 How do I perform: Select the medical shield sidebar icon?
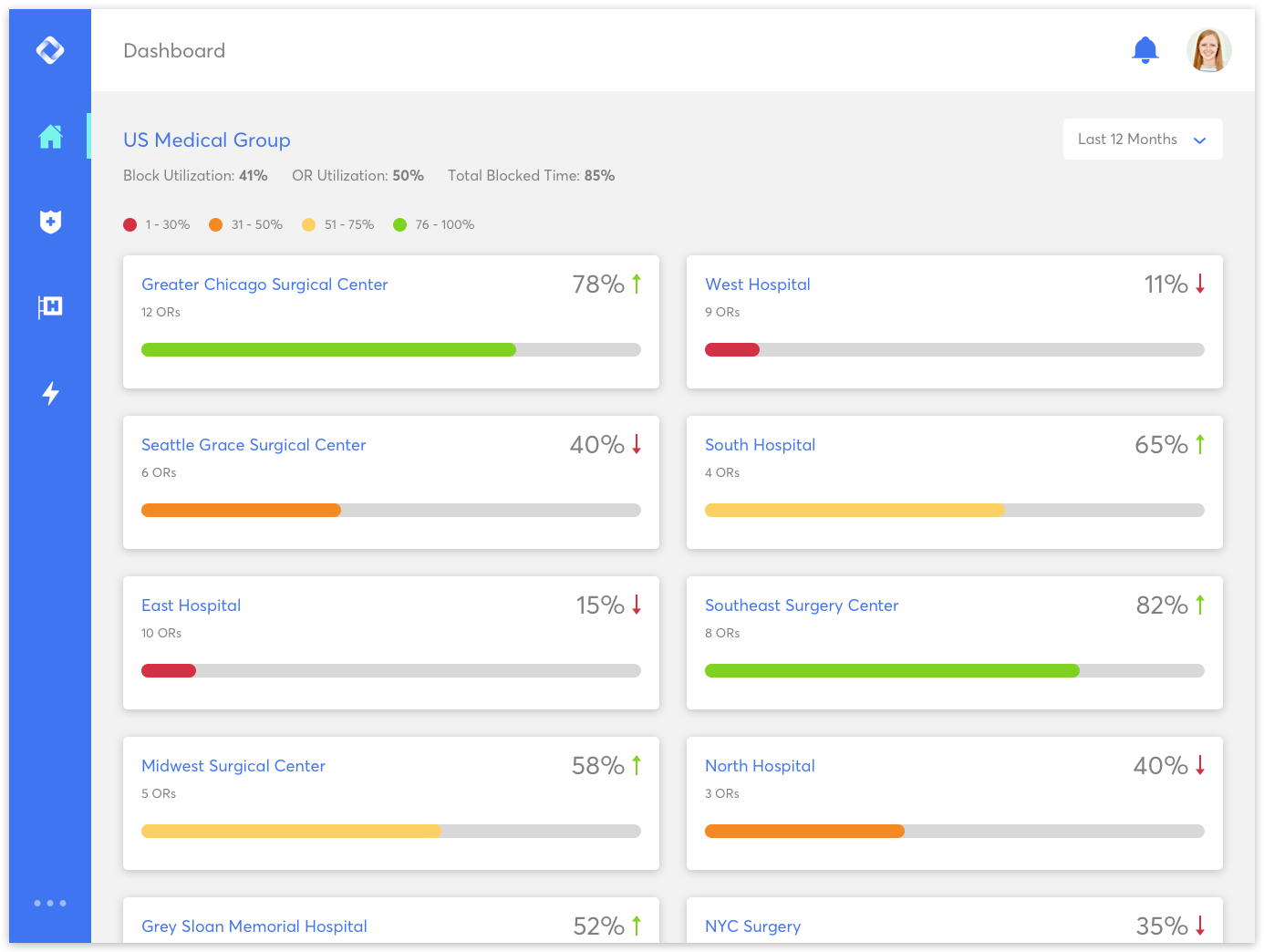click(50, 222)
